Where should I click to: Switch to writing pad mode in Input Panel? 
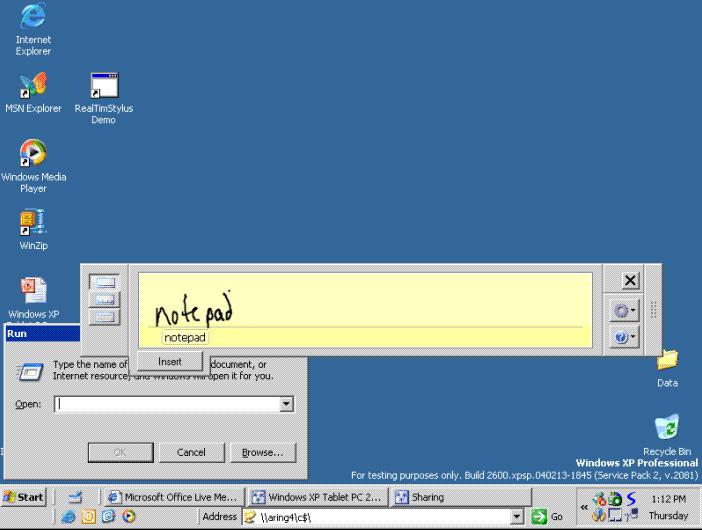click(x=104, y=282)
